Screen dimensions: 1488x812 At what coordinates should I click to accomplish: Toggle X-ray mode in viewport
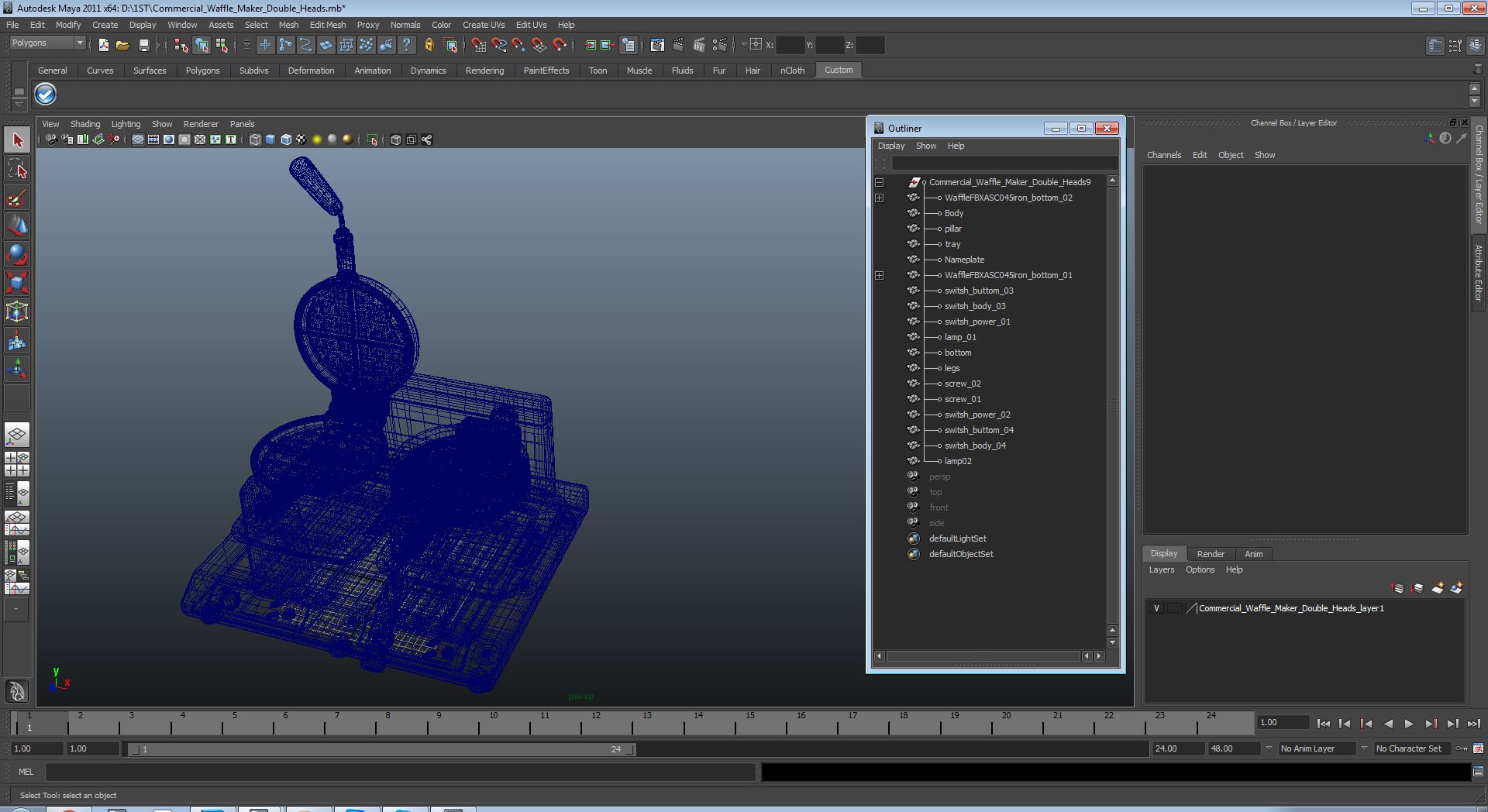(396, 139)
